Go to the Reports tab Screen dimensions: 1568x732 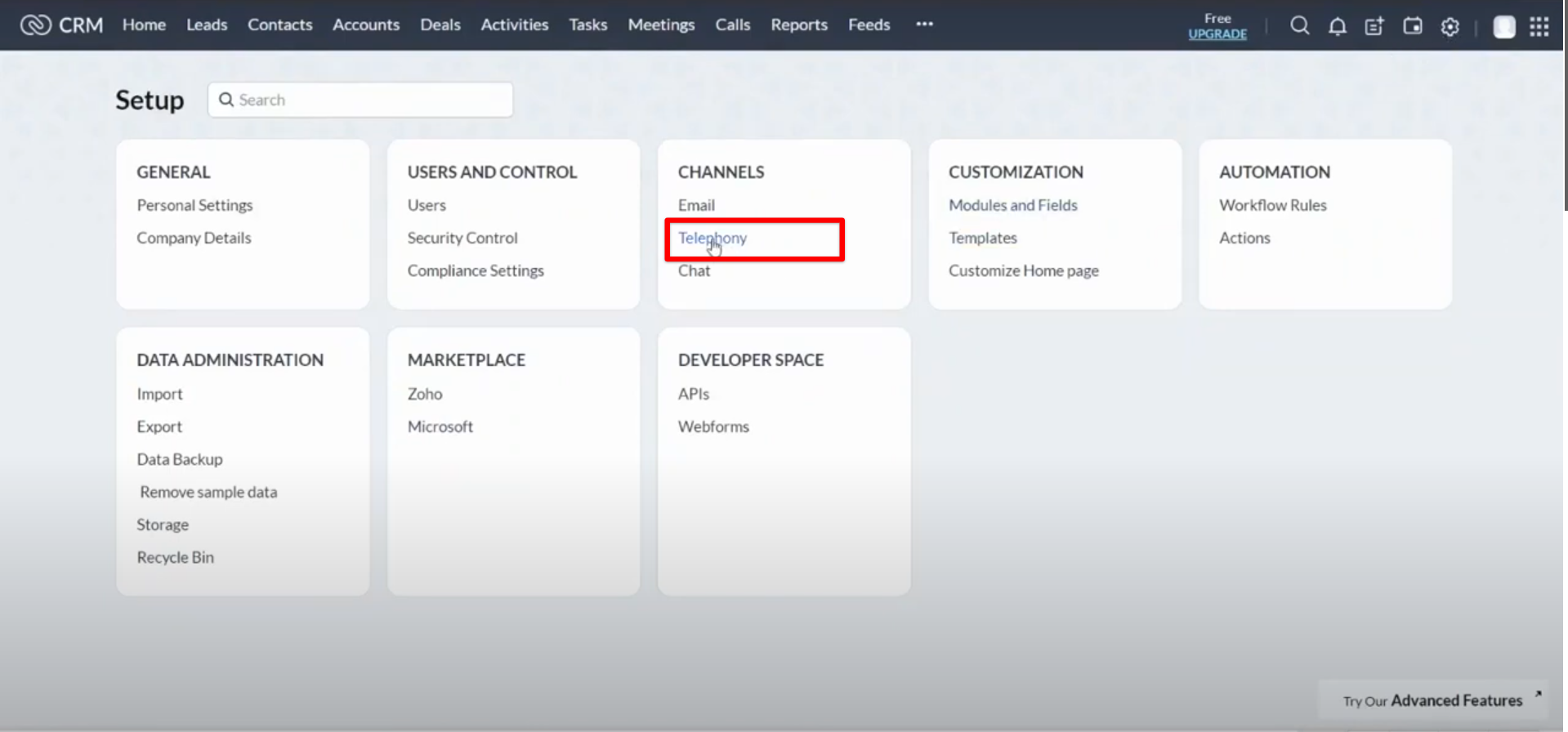pyautogui.click(x=799, y=25)
